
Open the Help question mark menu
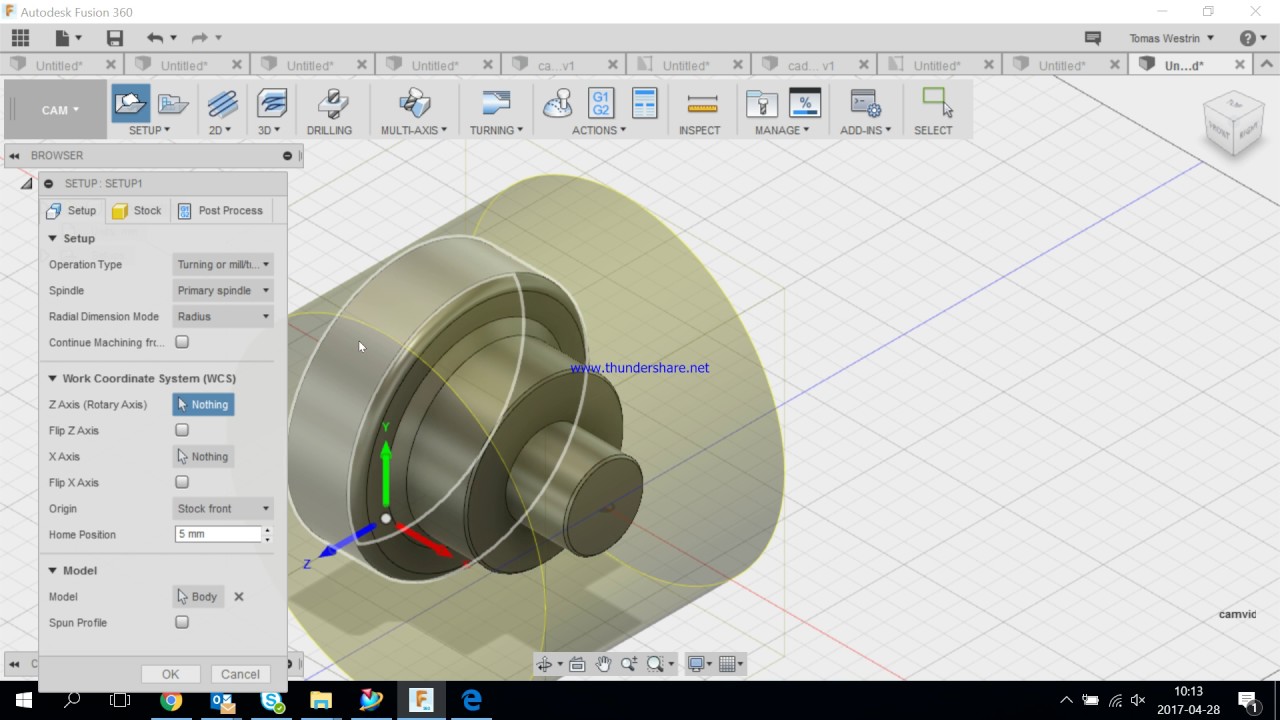click(1247, 38)
